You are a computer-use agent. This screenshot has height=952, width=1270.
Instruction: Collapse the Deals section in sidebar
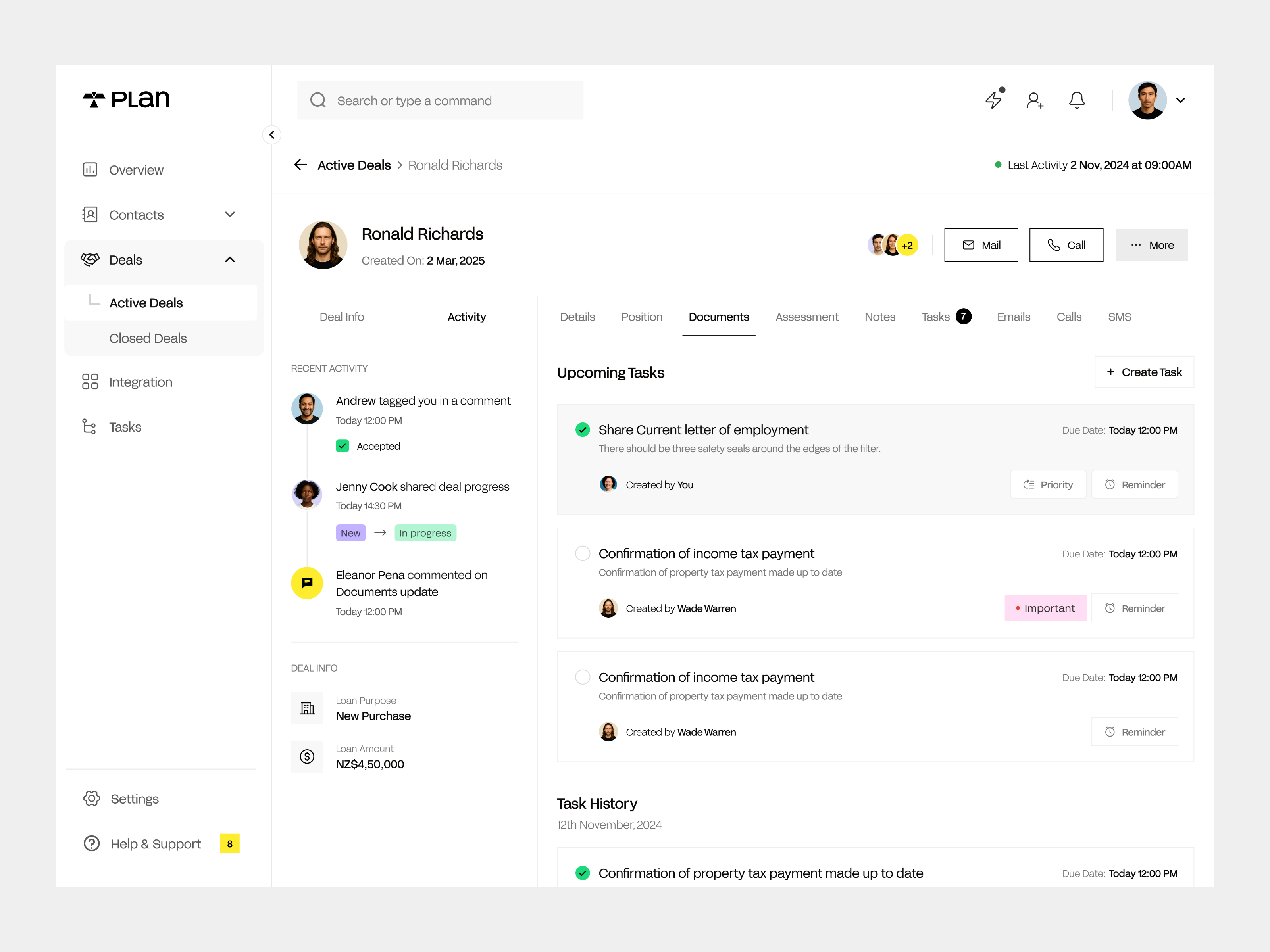tap(230, 259)
